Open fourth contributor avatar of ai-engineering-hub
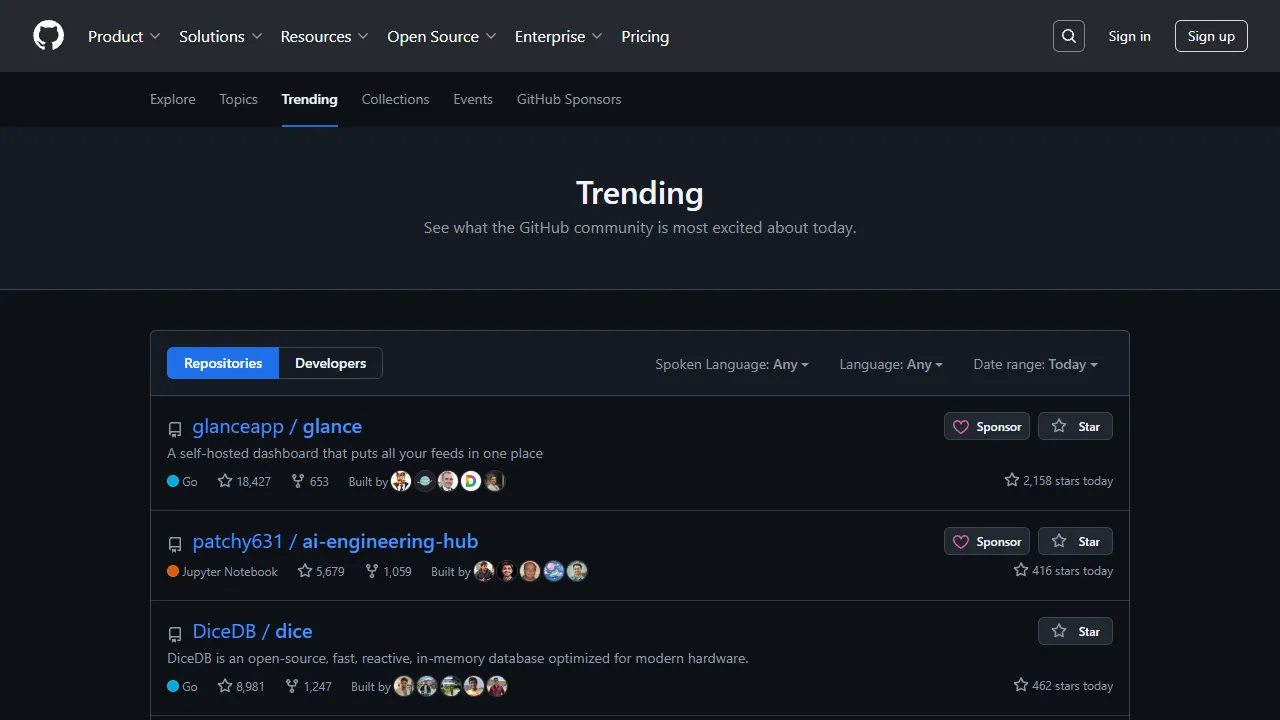 (554, 571)
